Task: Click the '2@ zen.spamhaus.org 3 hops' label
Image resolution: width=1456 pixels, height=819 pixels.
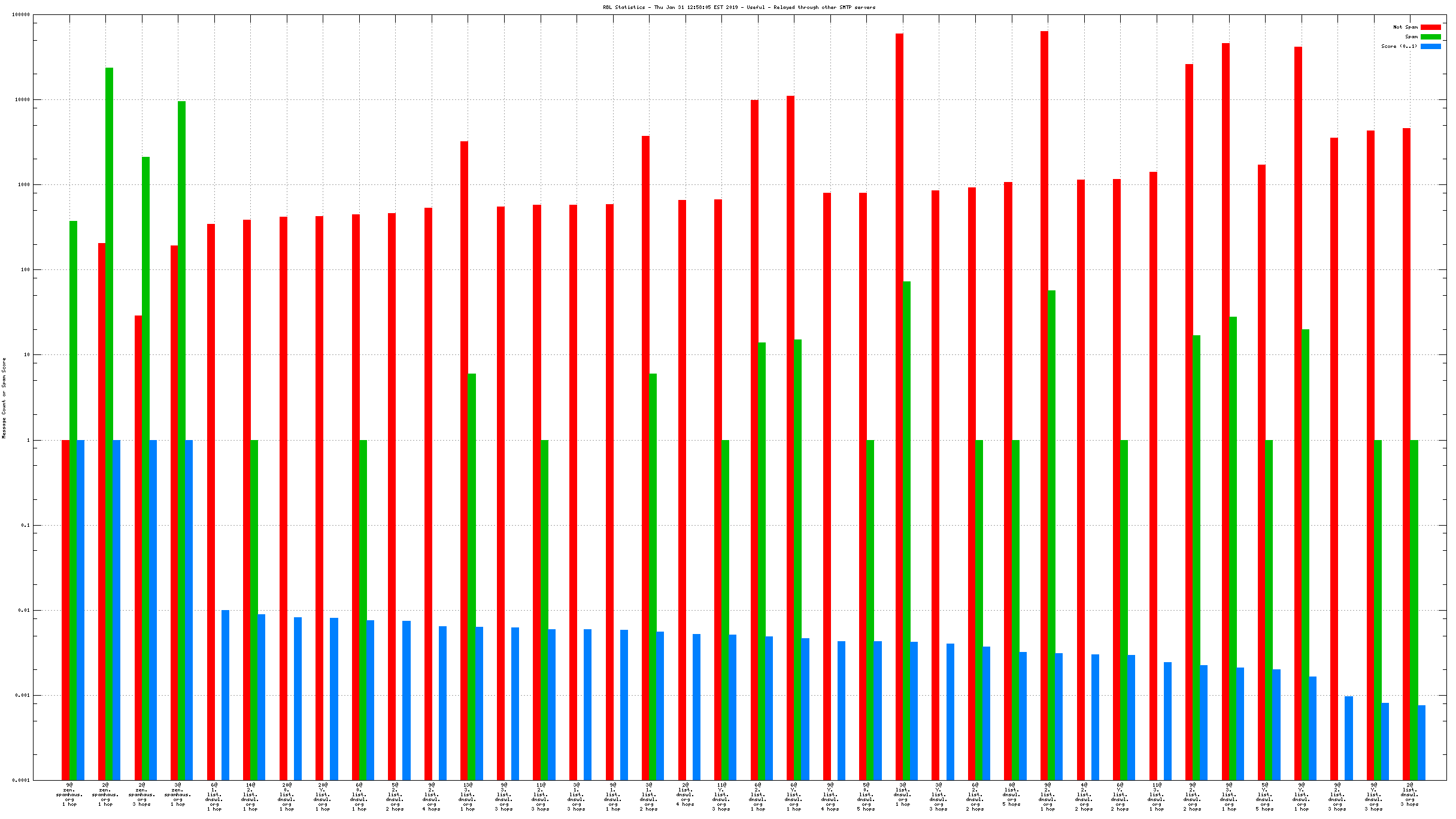Action: (x=142, y=794)
